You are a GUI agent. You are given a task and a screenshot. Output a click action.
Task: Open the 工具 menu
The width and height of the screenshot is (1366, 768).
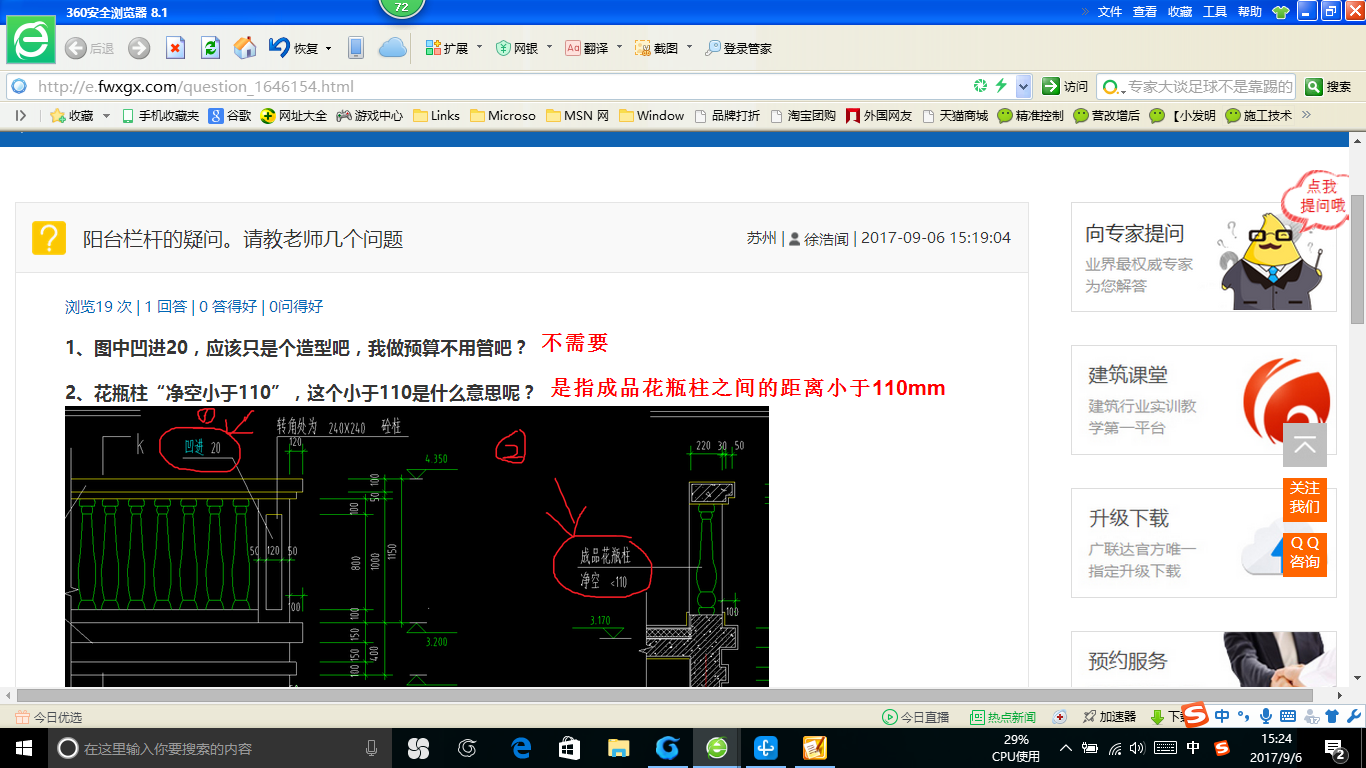click(1215, 12)
